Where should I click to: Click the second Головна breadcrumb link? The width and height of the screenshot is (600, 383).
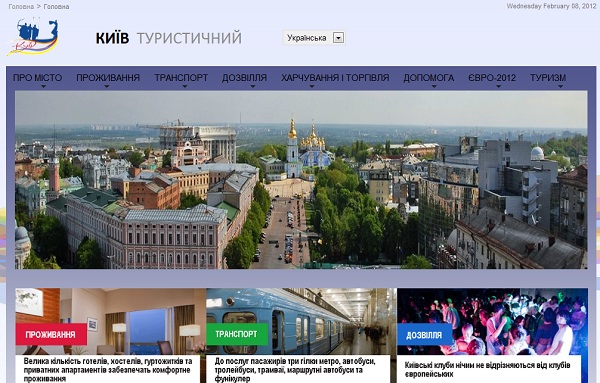[56, 7]
